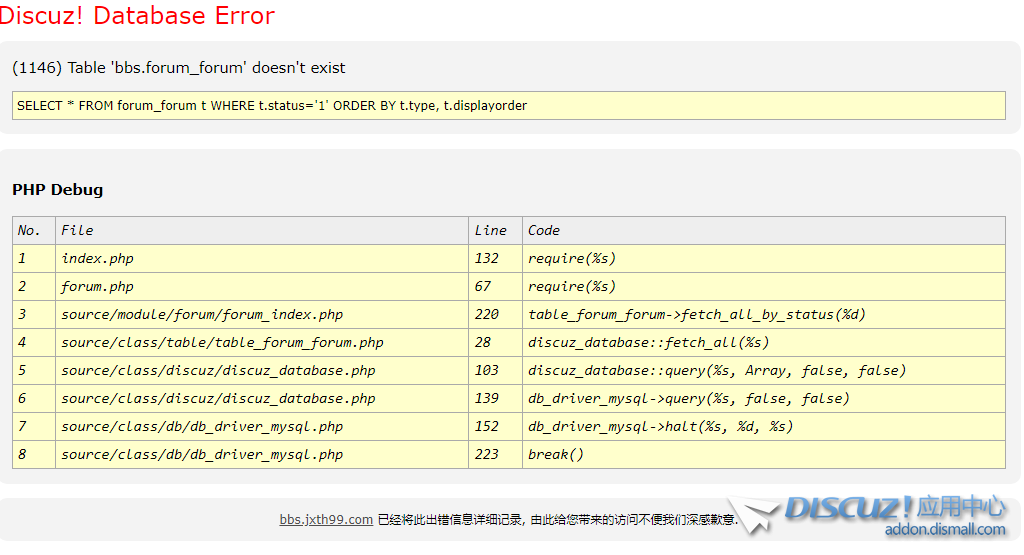Select the discuz_database.php file cell in row 5
Viewport: 1024px width, 555px height.
tap(262, 371)
